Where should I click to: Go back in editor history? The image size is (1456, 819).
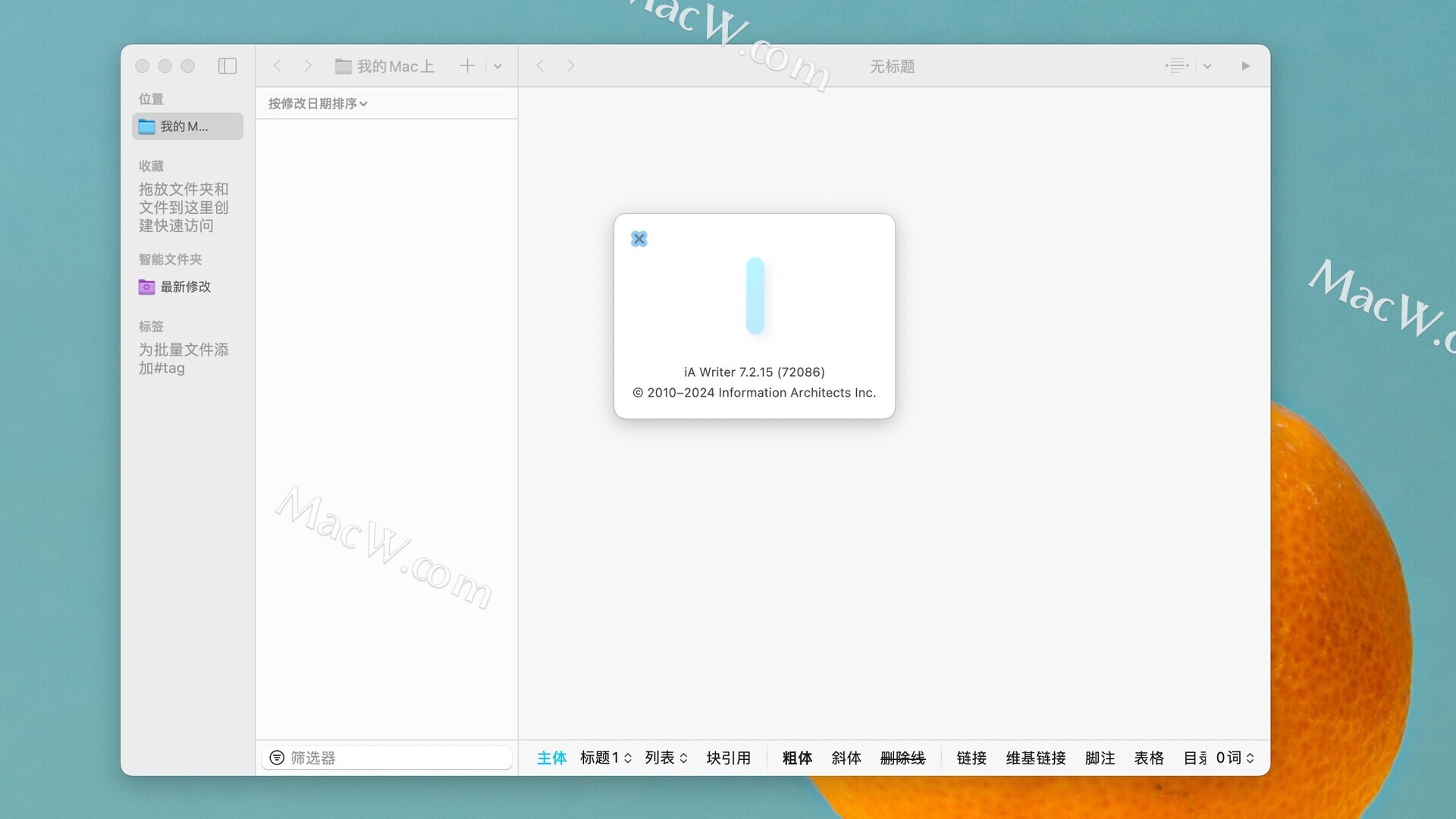coord(540,66)
